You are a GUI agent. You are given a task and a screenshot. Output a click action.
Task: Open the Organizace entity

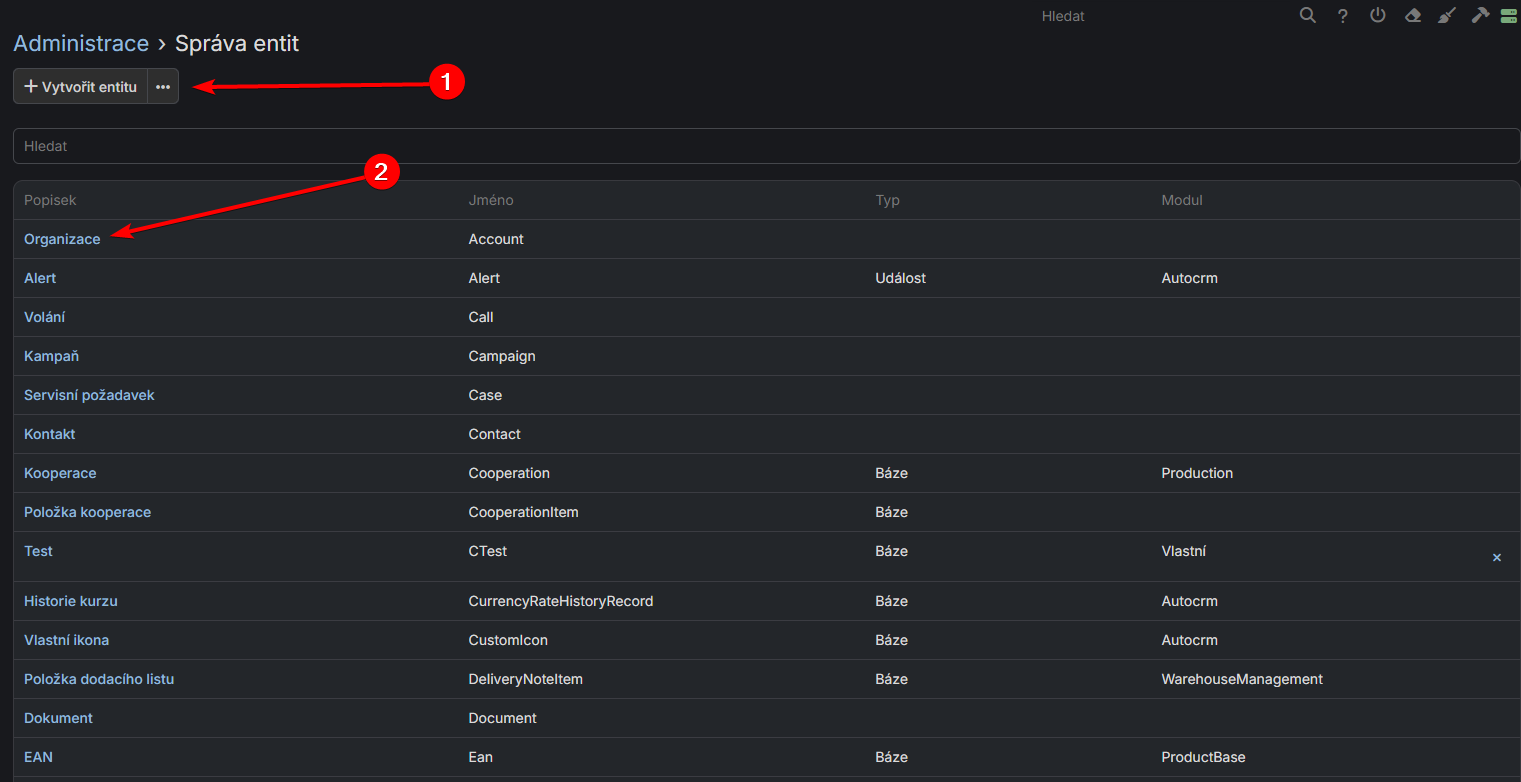[x=62, y=239]
